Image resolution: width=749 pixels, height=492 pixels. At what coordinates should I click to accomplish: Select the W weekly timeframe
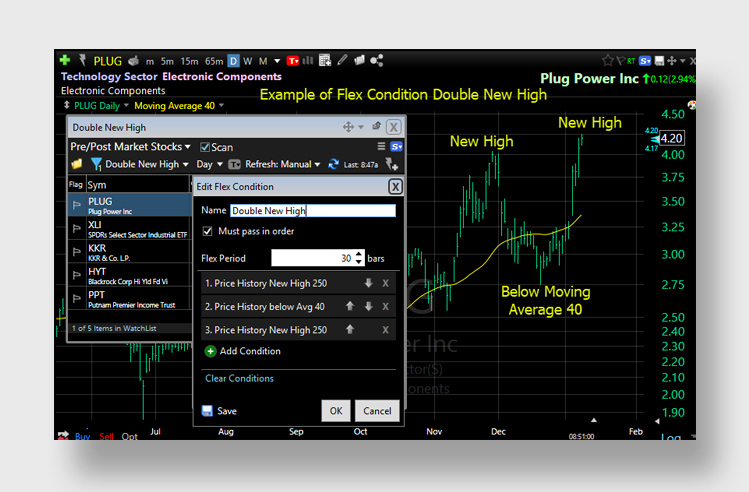[248, 60]
